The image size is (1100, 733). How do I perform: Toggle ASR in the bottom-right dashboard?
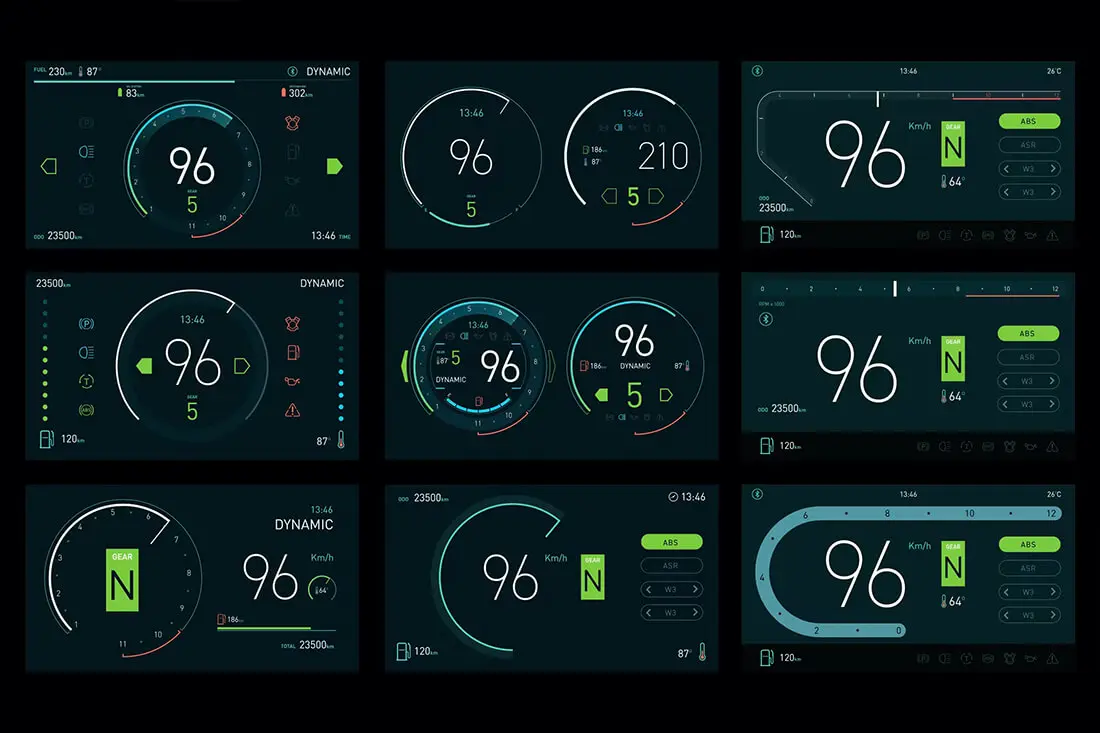(x=1028, y=568)
